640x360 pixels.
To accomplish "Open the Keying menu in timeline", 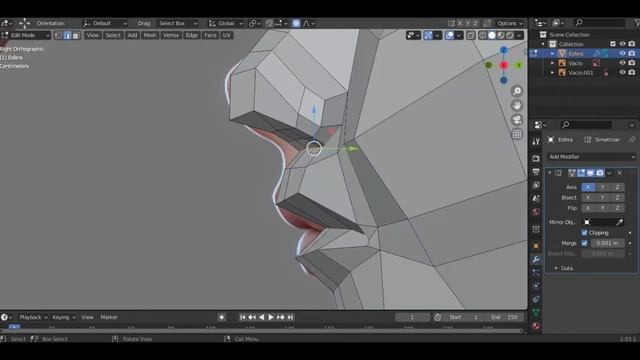I will coord(64,317).
